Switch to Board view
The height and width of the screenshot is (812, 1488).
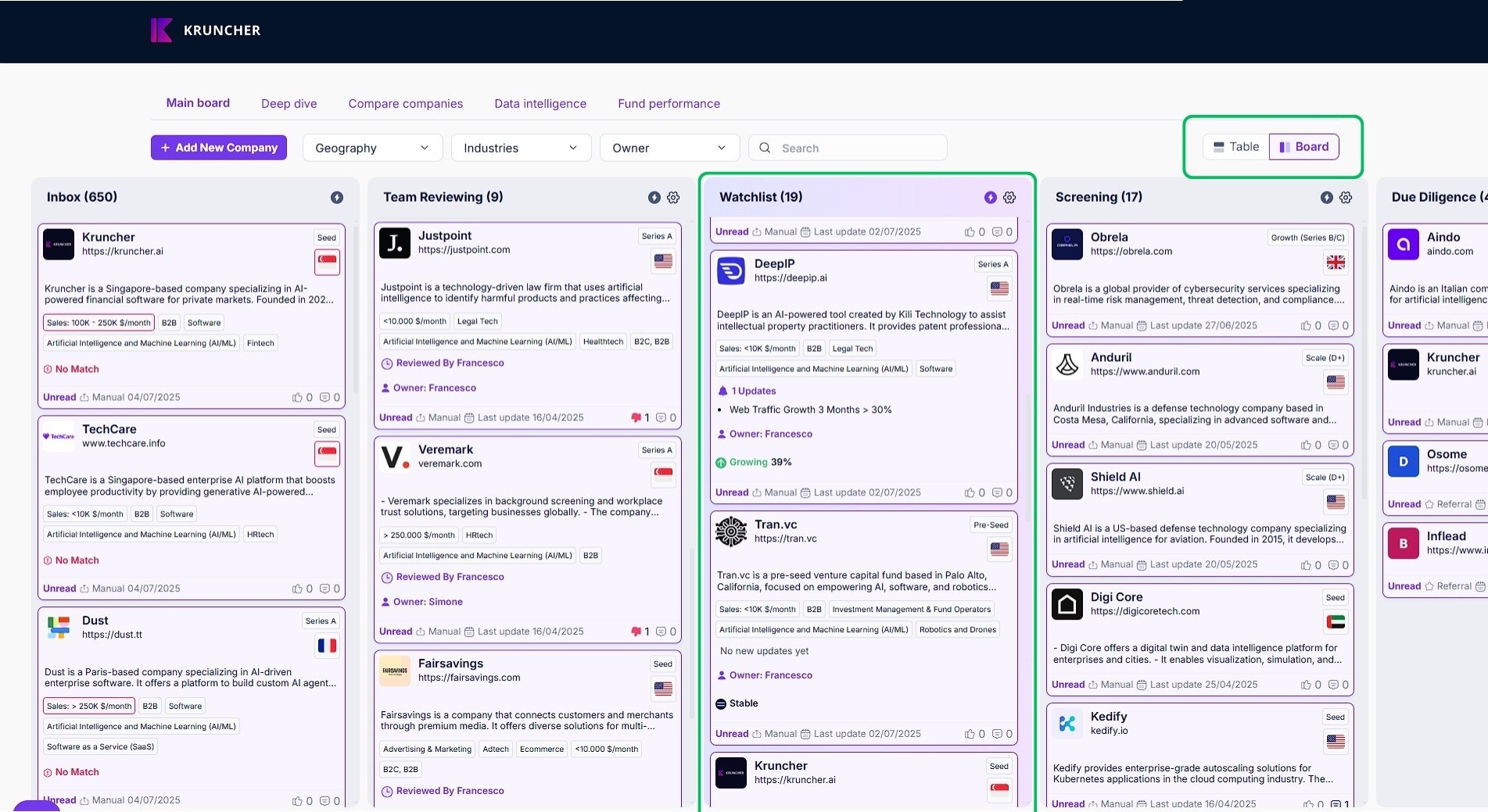[1303, 147]
